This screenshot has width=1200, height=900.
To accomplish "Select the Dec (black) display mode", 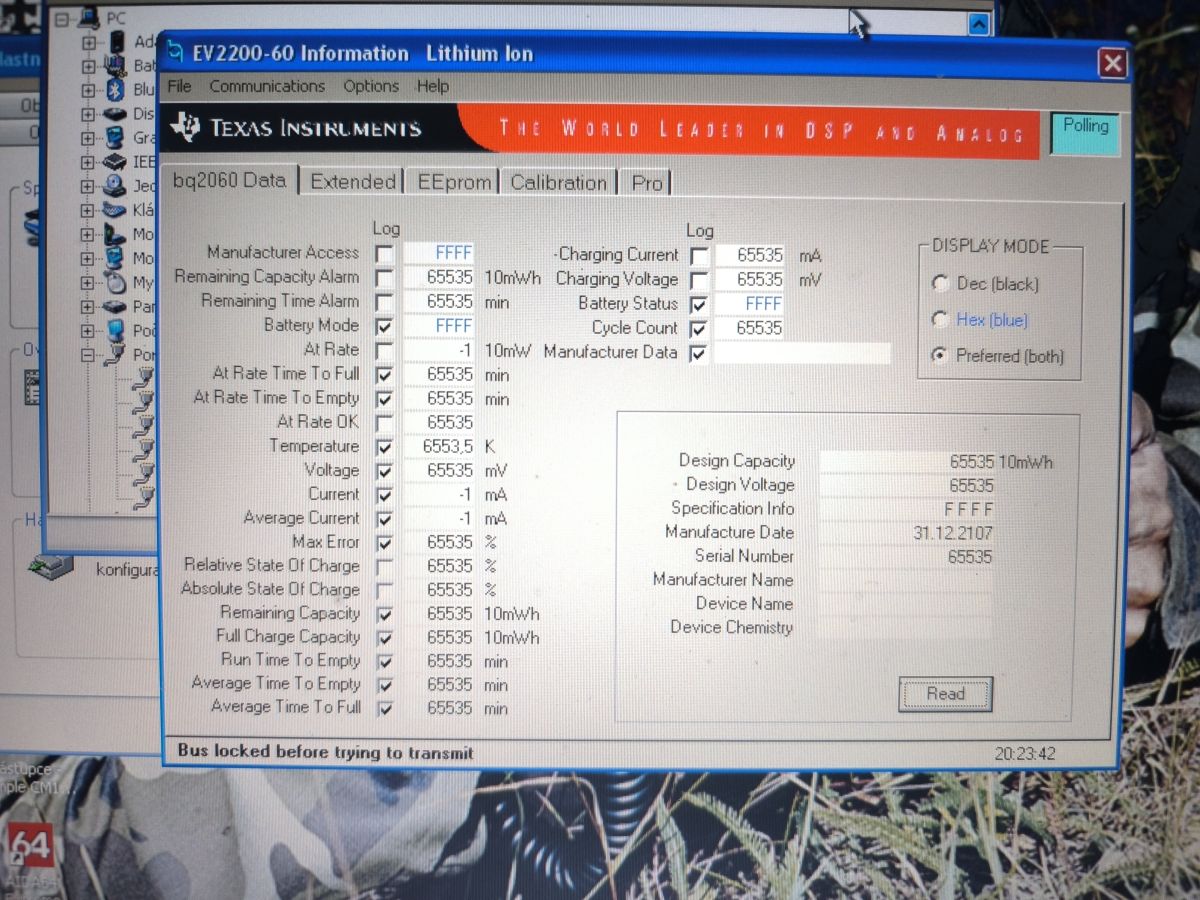I will (940, 284).
